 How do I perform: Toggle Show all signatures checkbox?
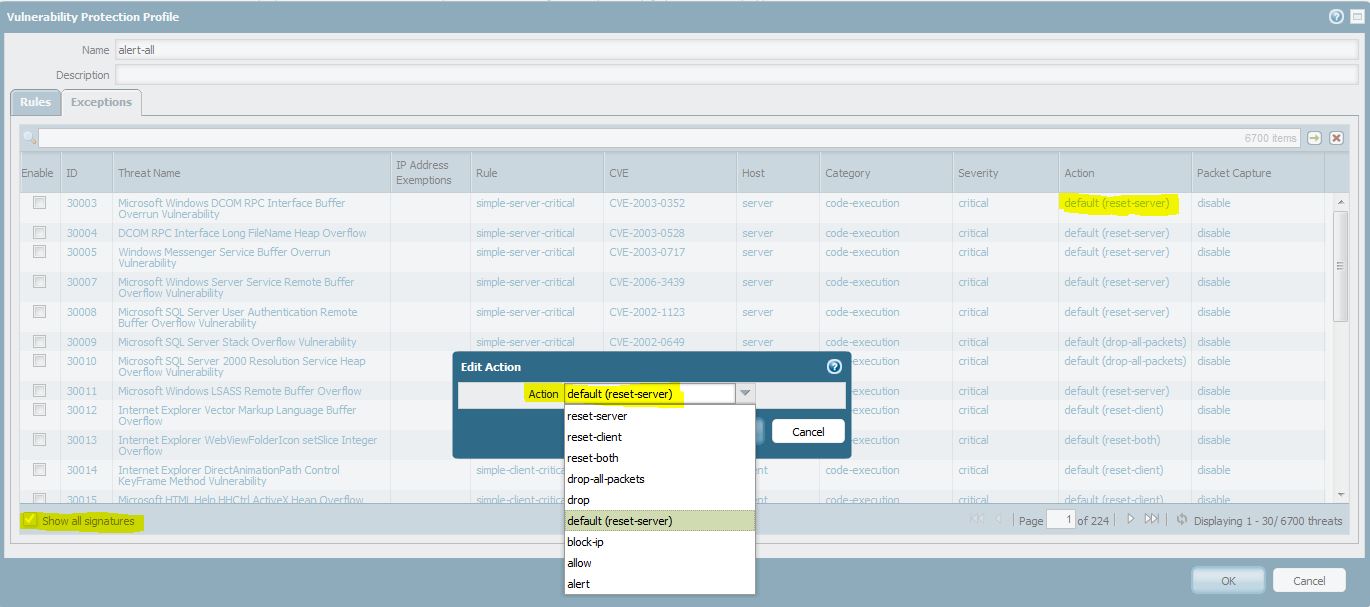click(31, 521)
